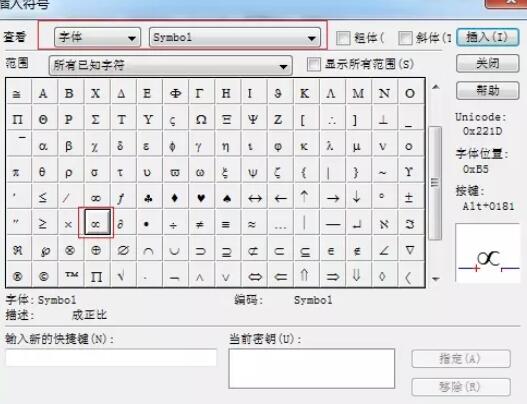Open help with the 帮助 button

click(x=487, y=90)
